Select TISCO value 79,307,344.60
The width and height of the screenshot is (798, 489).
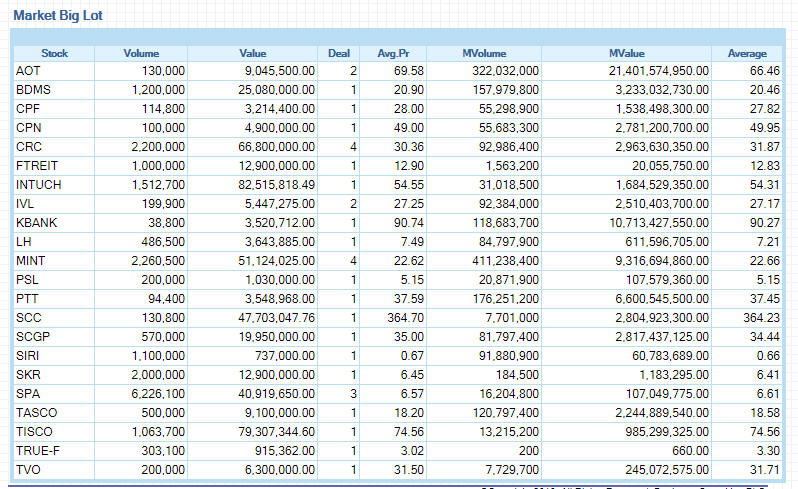point(277,432)
